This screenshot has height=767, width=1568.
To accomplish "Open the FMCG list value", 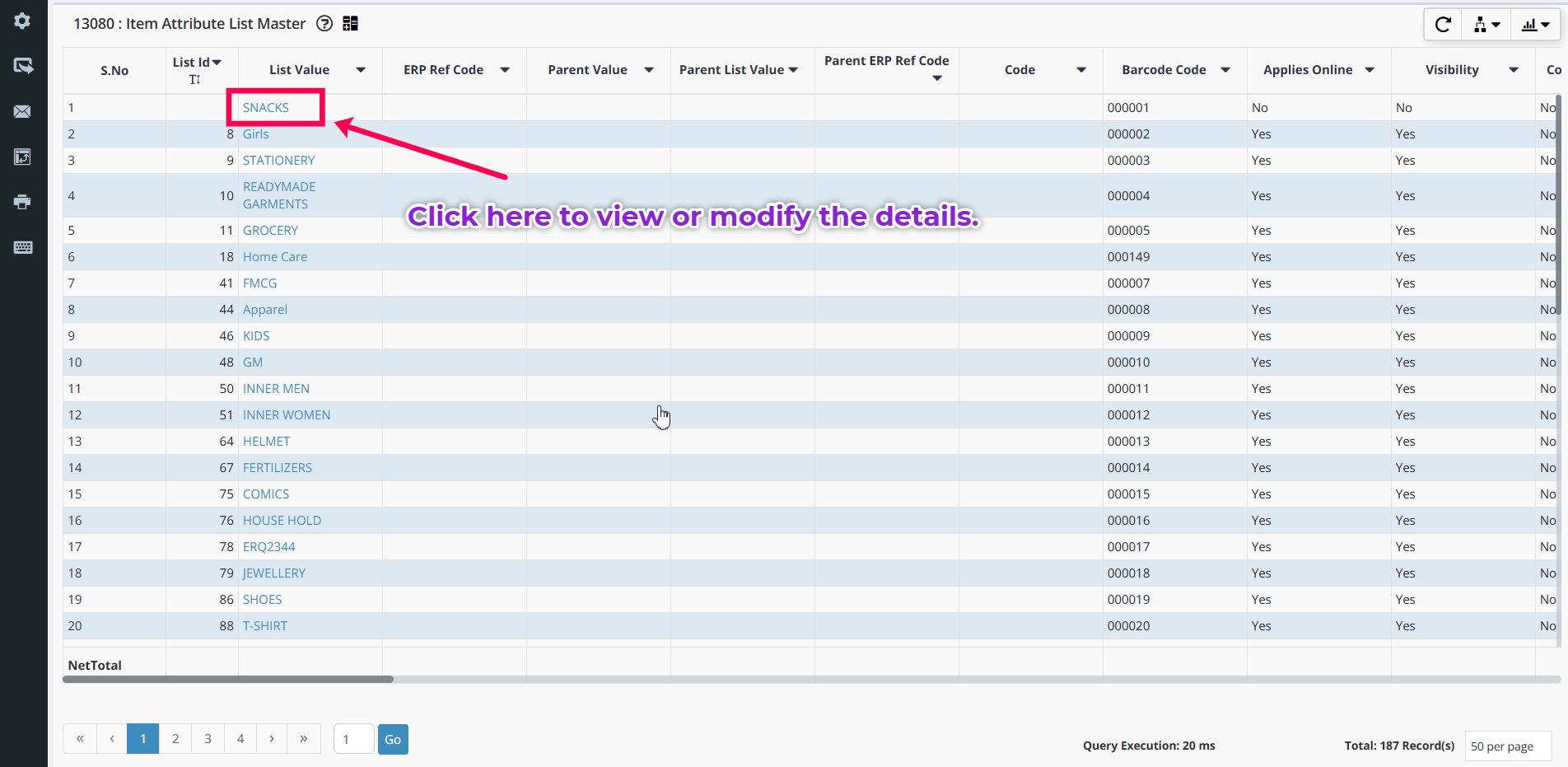I will pyautogui.click(x=260, y=283).
